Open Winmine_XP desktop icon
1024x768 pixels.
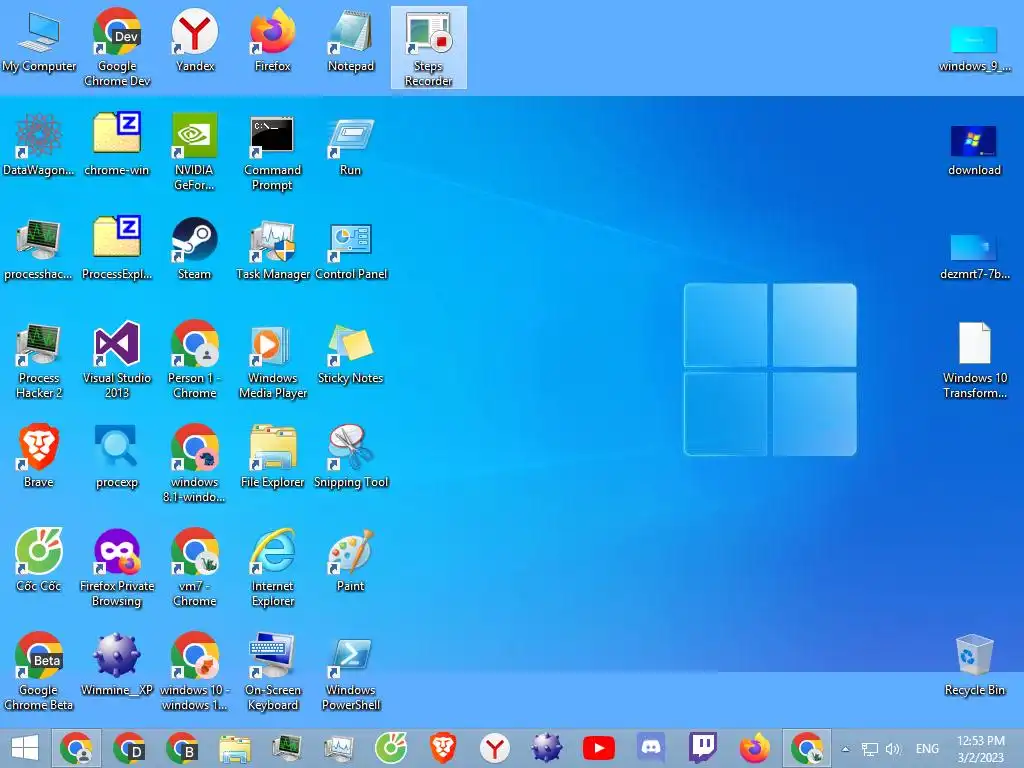(117, 665)
